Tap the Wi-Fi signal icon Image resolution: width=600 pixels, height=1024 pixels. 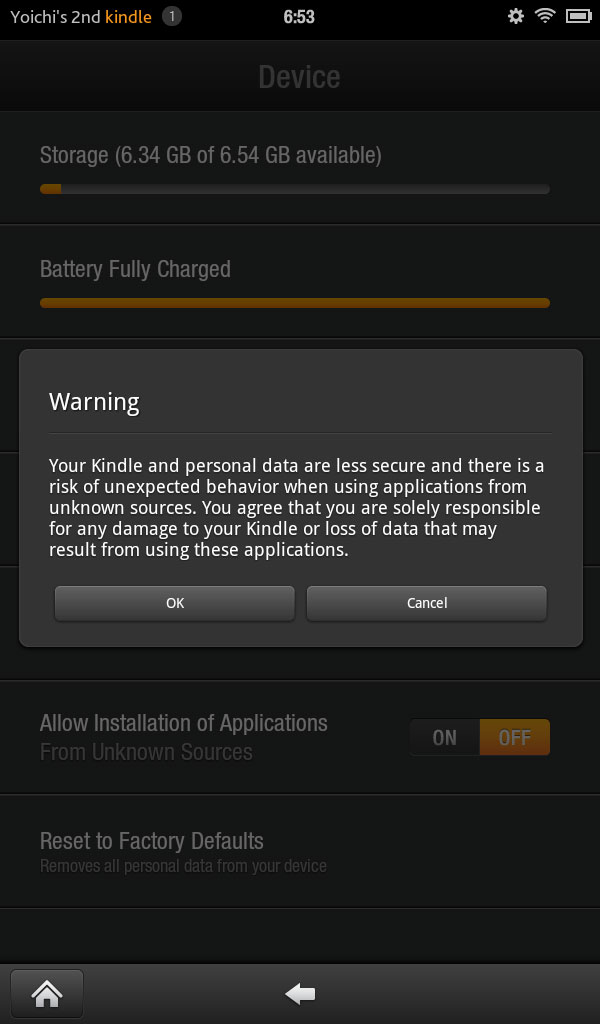point(545,16)
